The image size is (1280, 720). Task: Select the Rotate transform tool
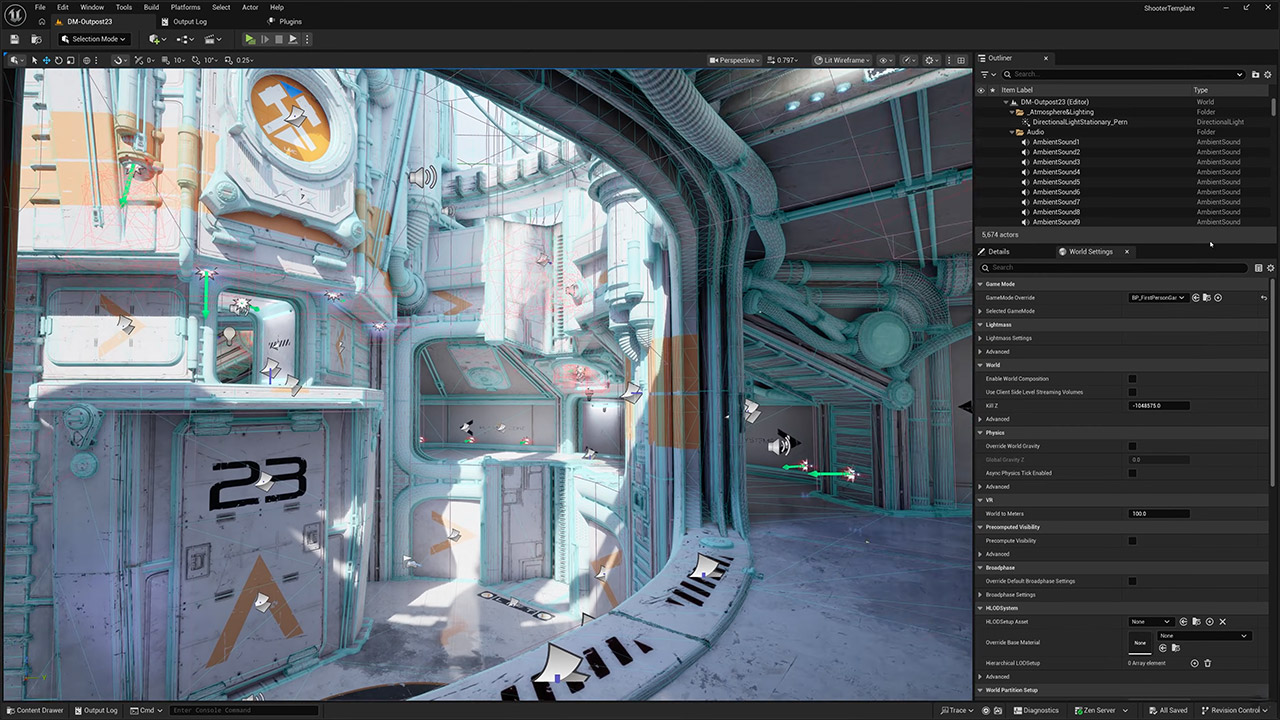pyautogui.click(x=57, y=59)
